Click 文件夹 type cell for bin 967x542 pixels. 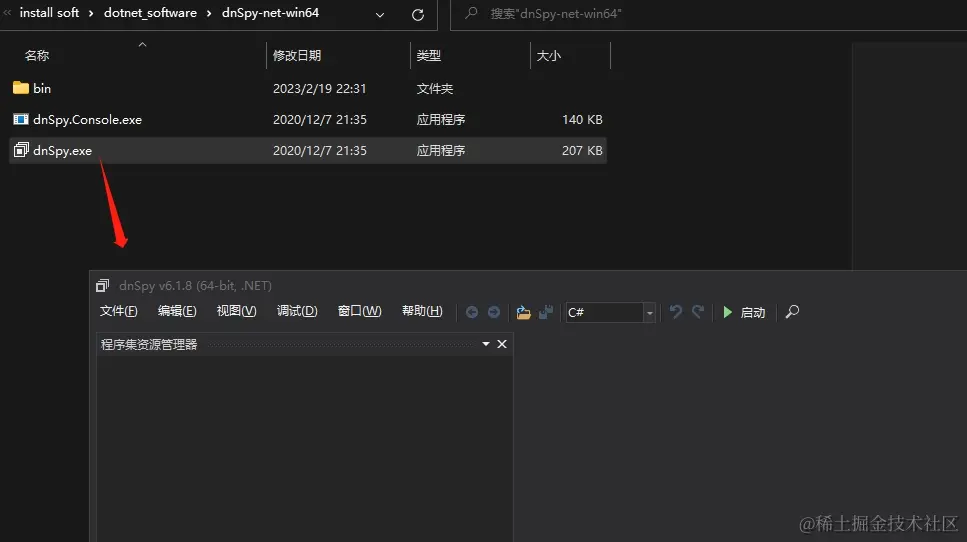click(435, 88)
